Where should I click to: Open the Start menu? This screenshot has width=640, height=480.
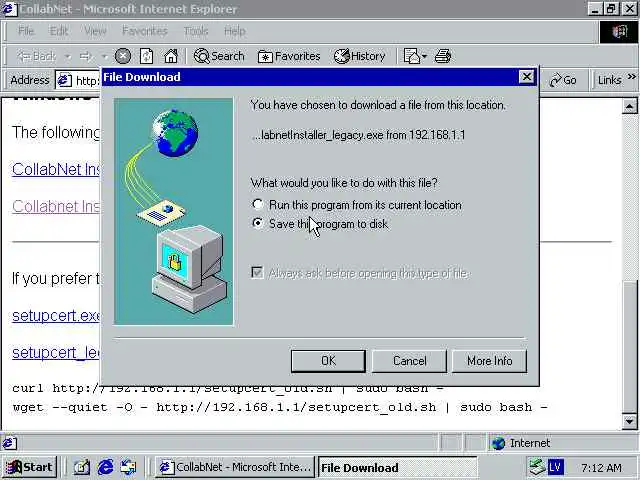click(29, 467)
